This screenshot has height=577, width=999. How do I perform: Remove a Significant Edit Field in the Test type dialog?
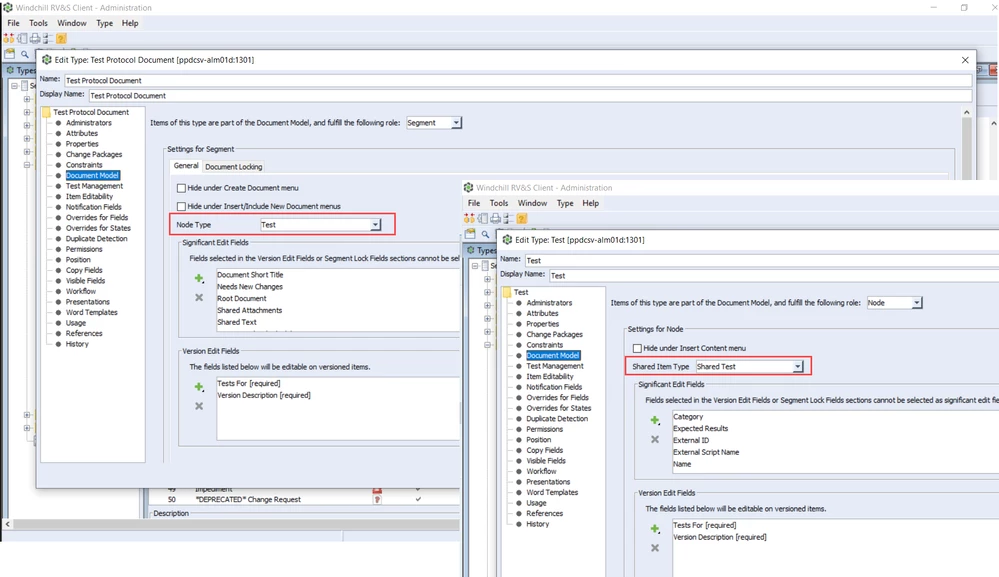pyautogui.click(x=654, y=439)
